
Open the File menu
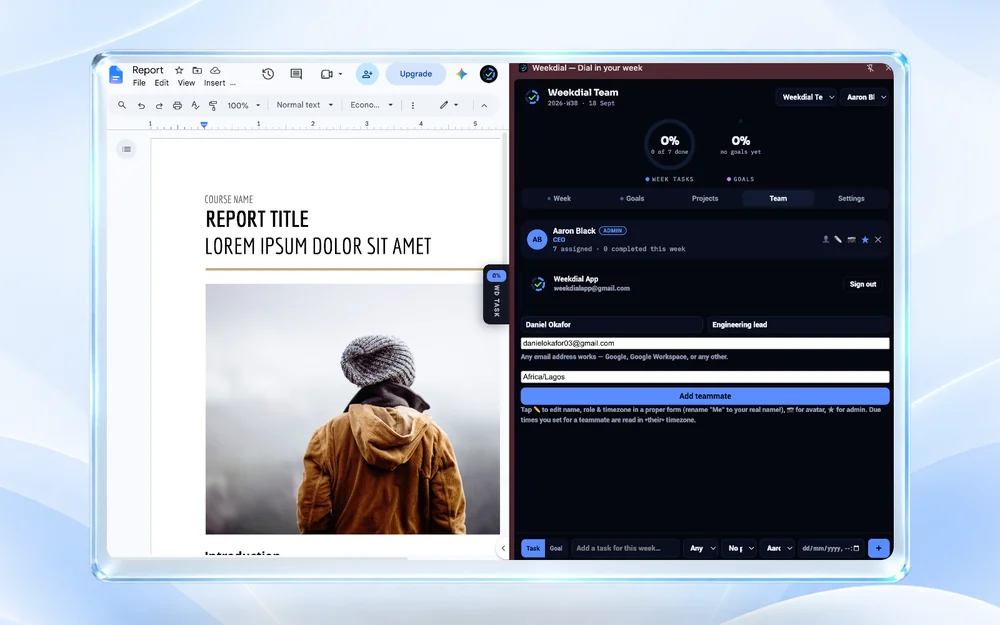[x=139, y=83]
